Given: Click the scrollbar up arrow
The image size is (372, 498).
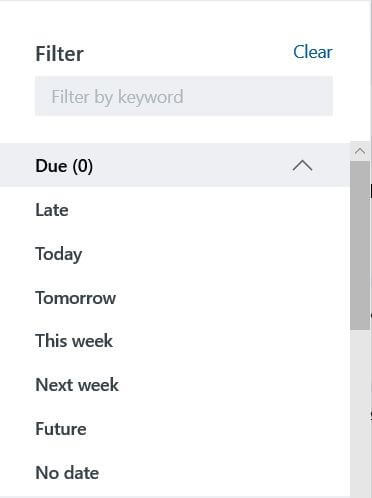Looking at the screenshot, I should tap(360, 151).
